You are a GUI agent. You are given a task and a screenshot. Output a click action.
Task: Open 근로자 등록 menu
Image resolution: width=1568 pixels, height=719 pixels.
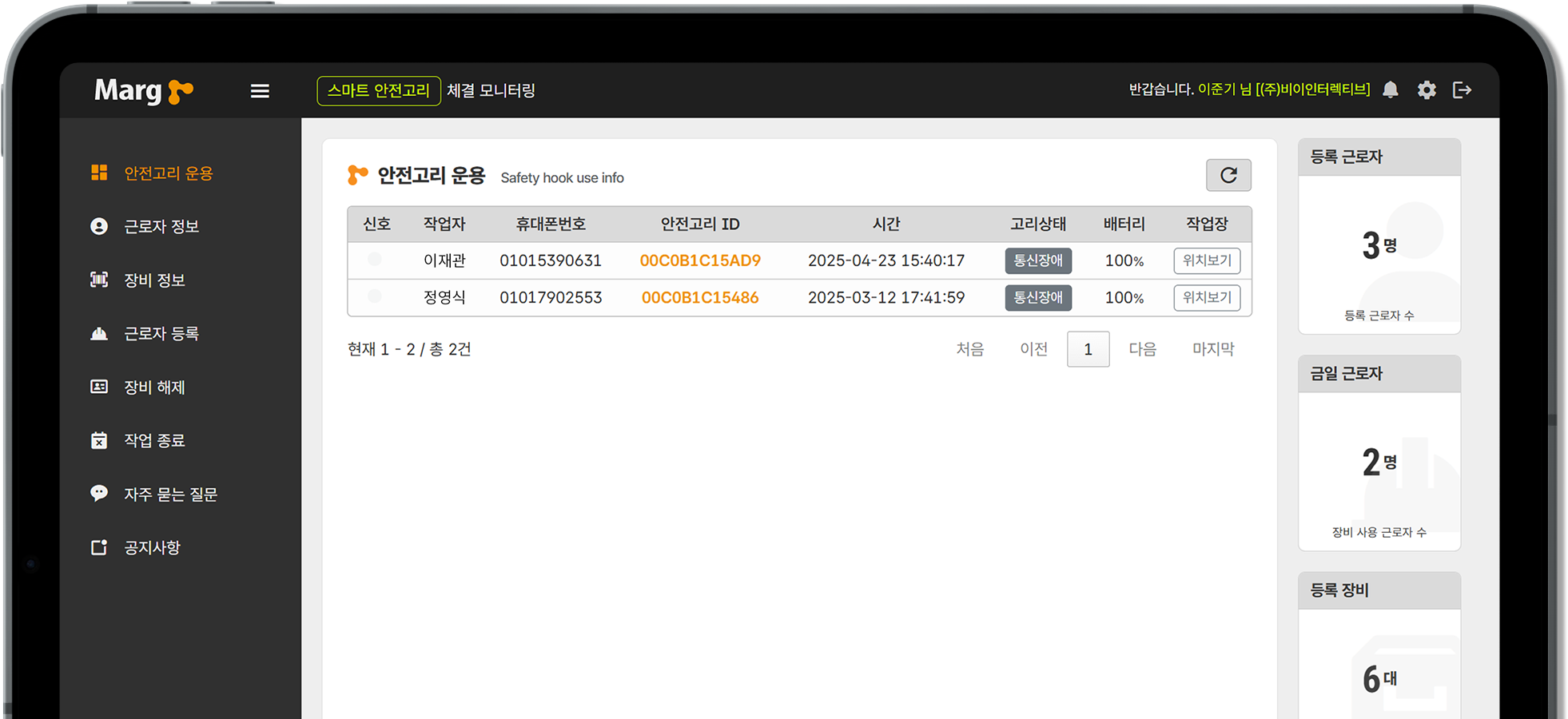(161, 334)
